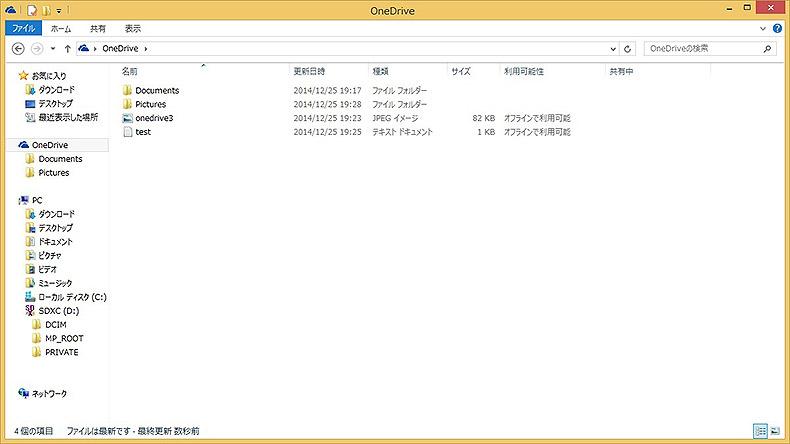
Task: Sort by the 更新日時 column header
Action: [x=309, y=72]
